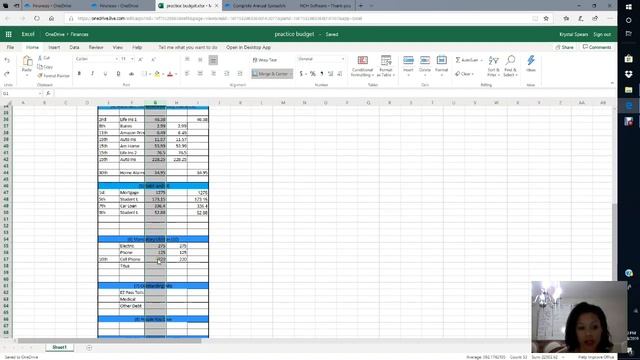Expand Find & Select menu
Screen dimensions: 640x360
click(510, 66)
